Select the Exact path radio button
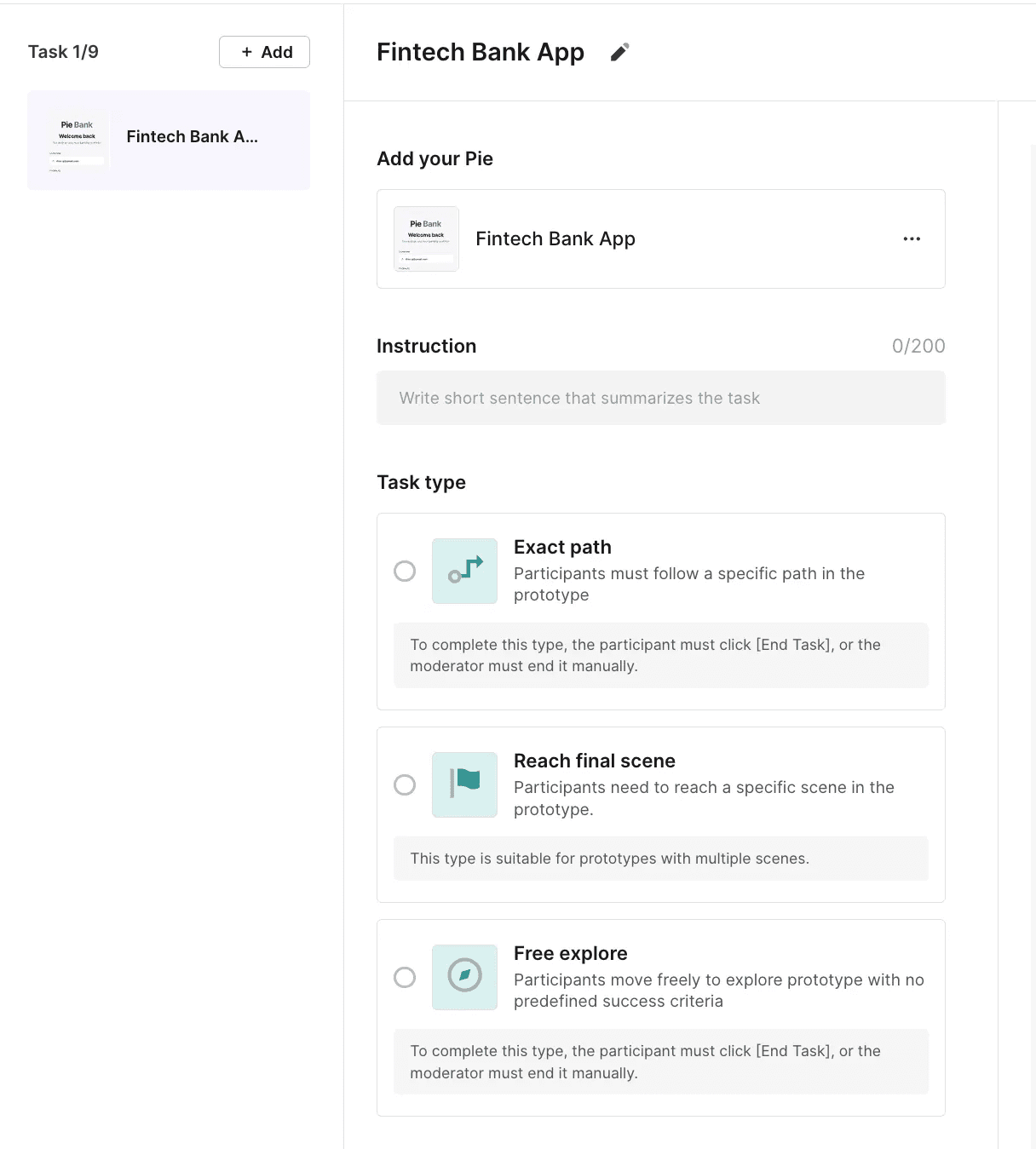The width and height of the screenshot is (1036, 1149). (x=405, y=571)
